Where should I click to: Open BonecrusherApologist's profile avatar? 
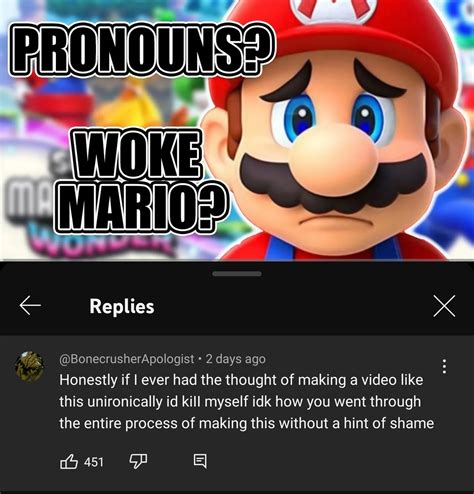30,366
